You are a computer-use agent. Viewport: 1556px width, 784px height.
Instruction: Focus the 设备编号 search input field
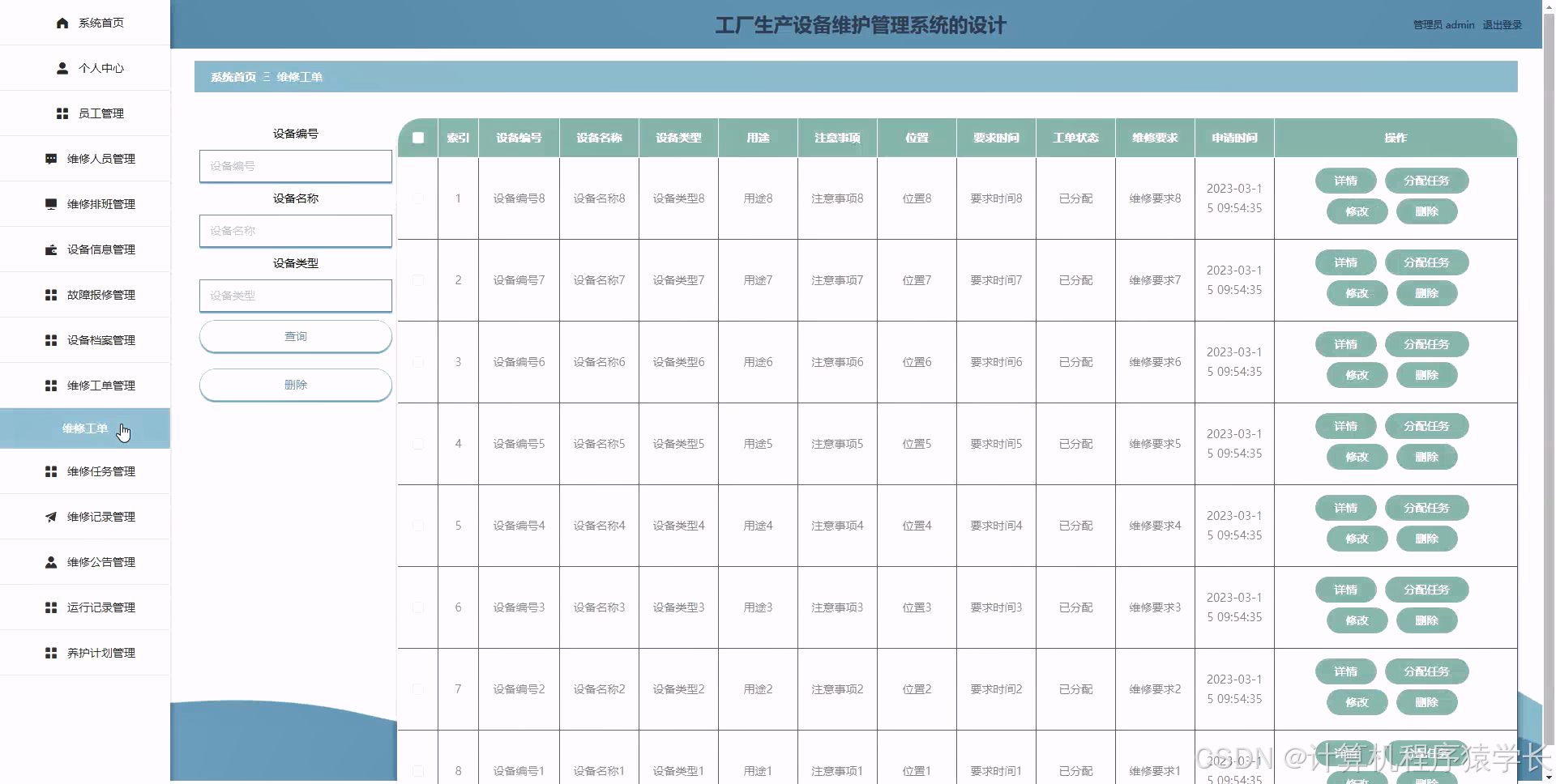click(x=296, y=166)
